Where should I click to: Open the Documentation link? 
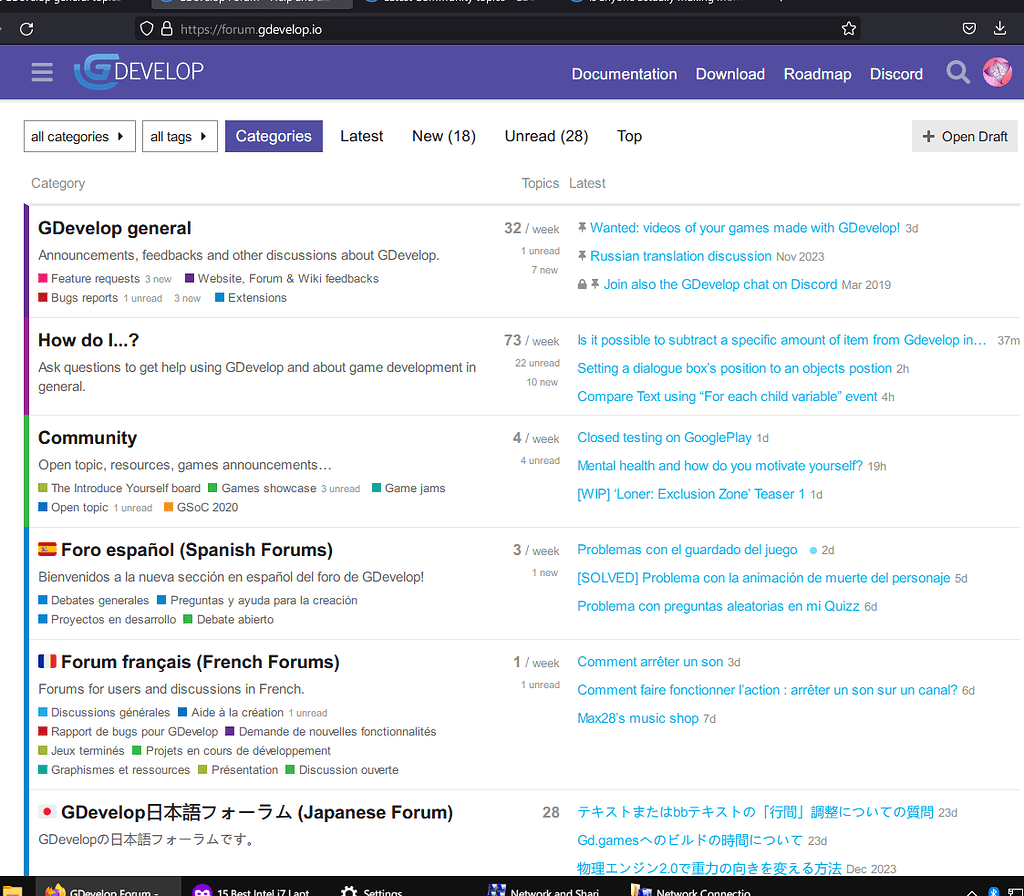click(x=624, y=74)
